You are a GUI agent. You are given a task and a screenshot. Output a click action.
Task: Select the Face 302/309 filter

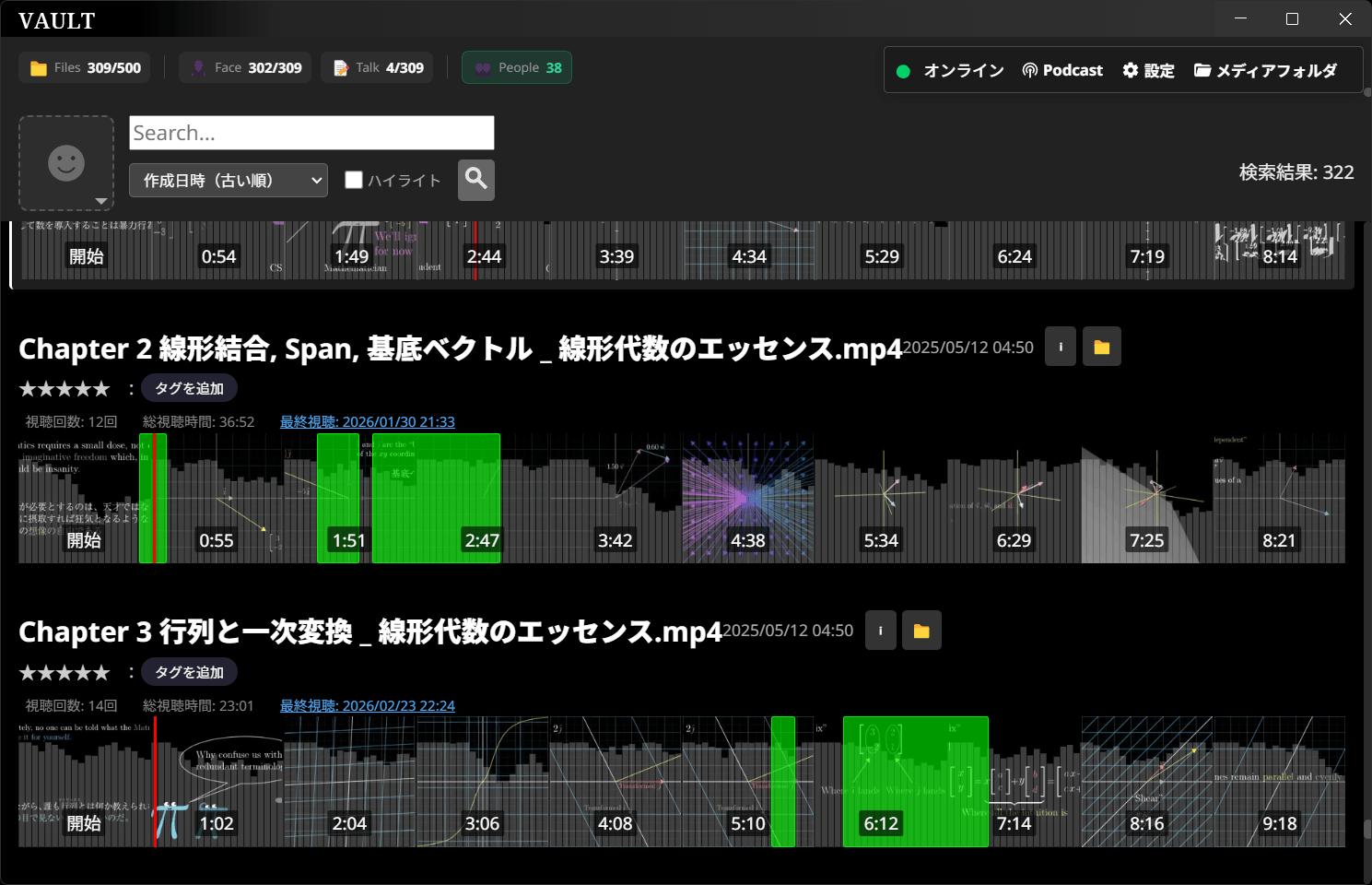245,67
